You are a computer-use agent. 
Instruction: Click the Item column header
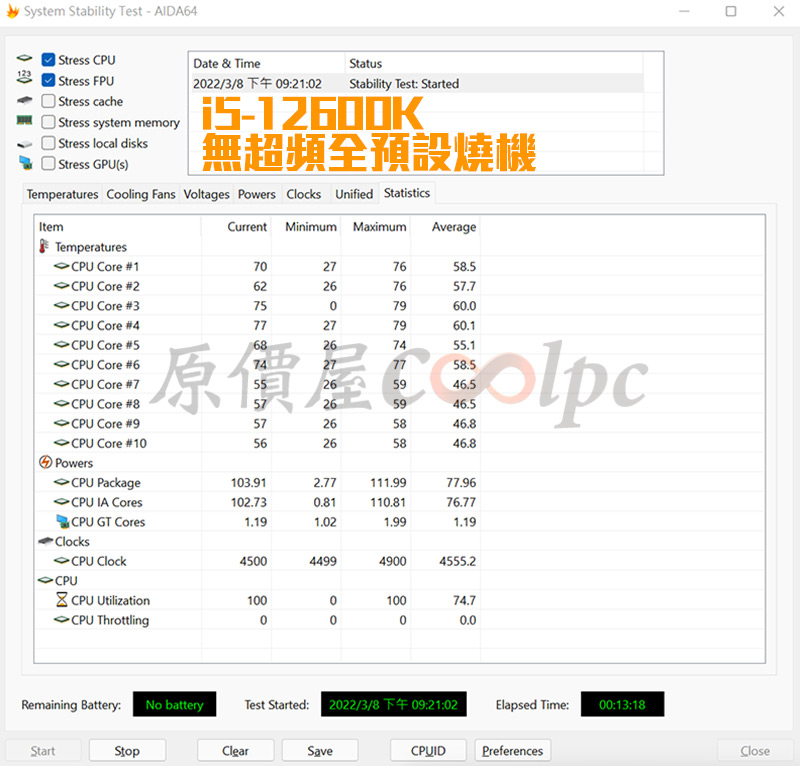(x=118, y=227)
